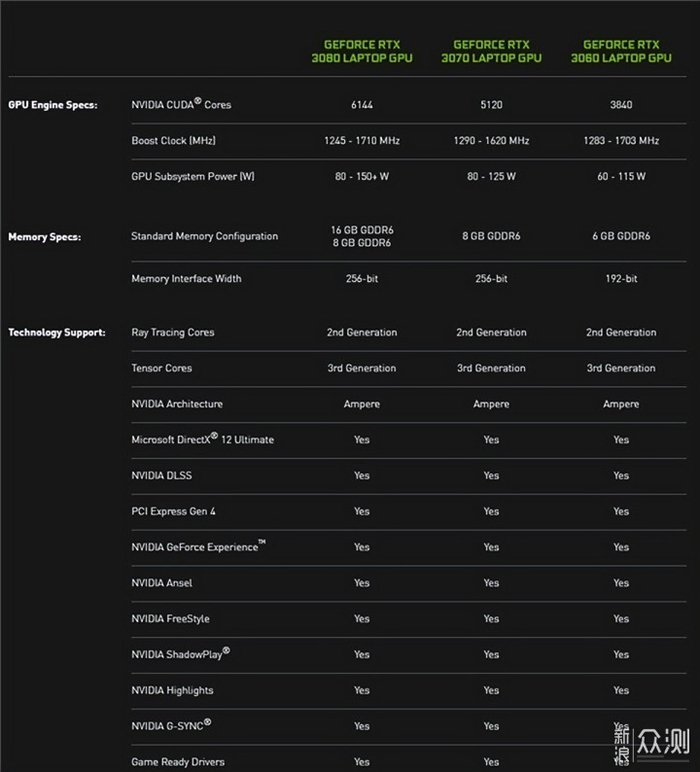700x772 pixels.
Task: Click the 6144 CUDA cores value
Action: coord(361,105)
